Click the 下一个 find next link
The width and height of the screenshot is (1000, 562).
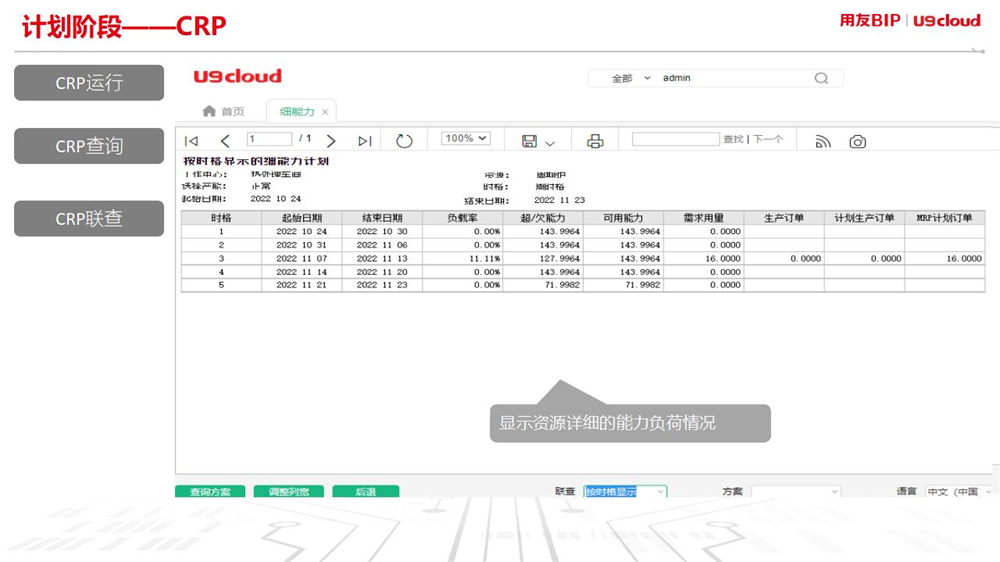(767, 139)
